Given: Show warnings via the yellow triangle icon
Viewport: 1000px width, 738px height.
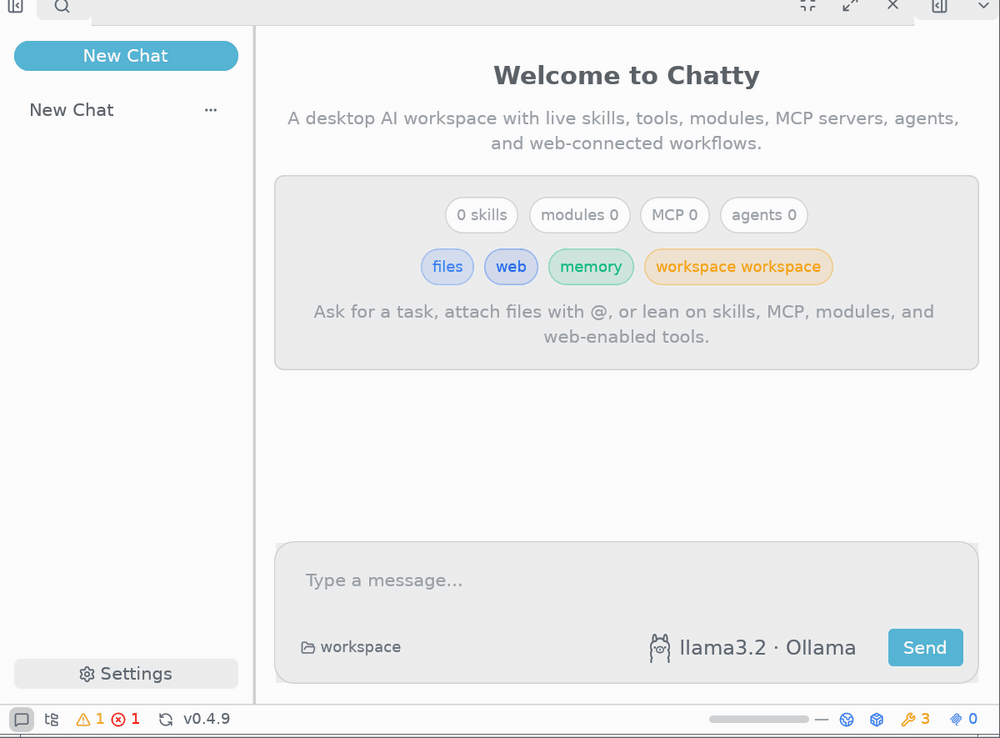Looking at the screenshot, I should 83,720.
